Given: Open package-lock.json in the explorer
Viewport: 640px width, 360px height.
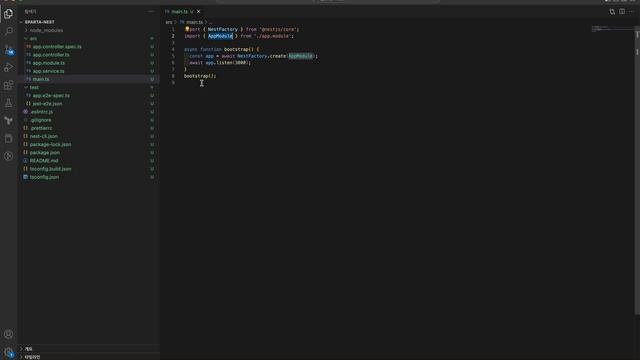Looking at the screenshot, I should click(x=50, y=144).
